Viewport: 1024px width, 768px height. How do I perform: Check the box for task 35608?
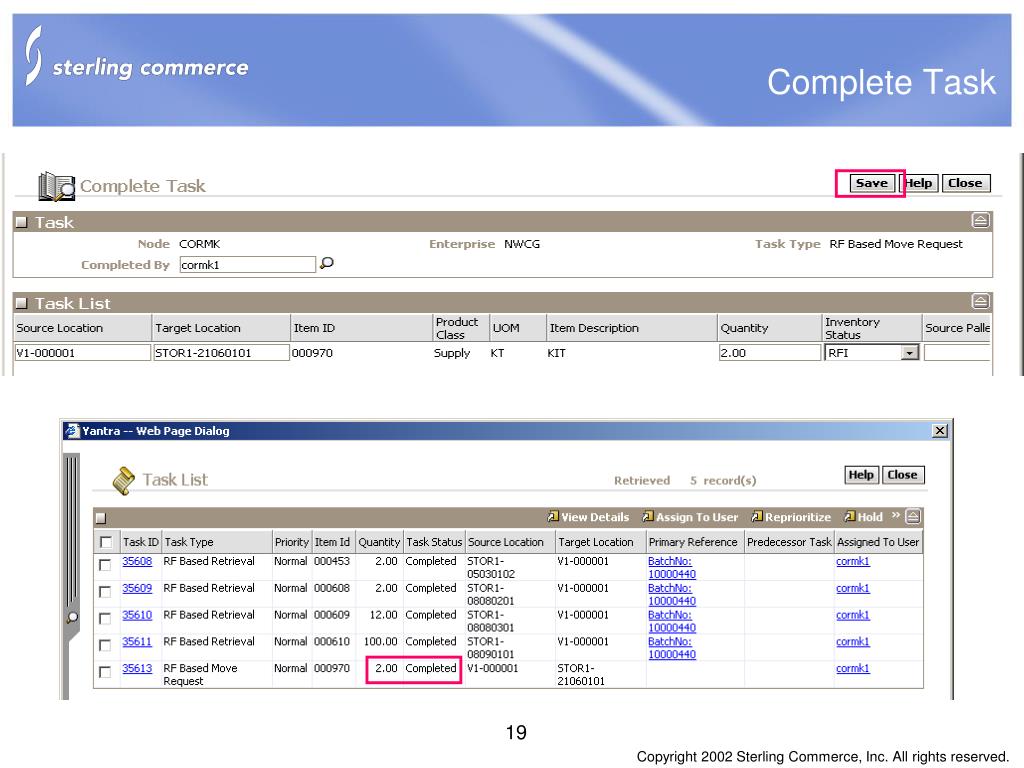pos(105,565)
